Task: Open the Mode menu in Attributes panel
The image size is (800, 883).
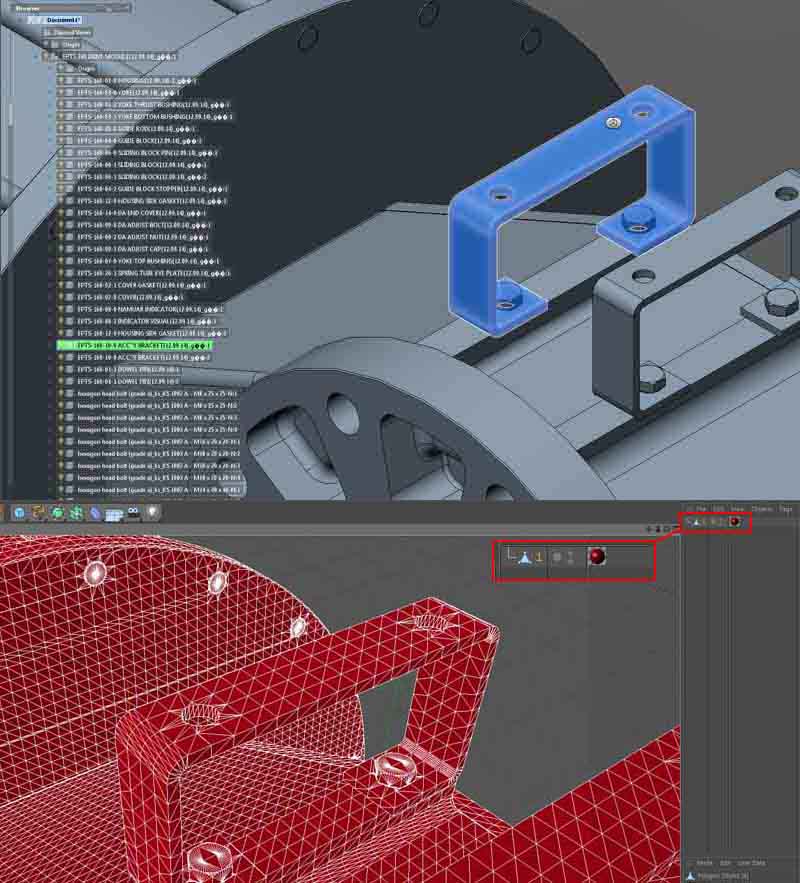Action: pos(704,863)
